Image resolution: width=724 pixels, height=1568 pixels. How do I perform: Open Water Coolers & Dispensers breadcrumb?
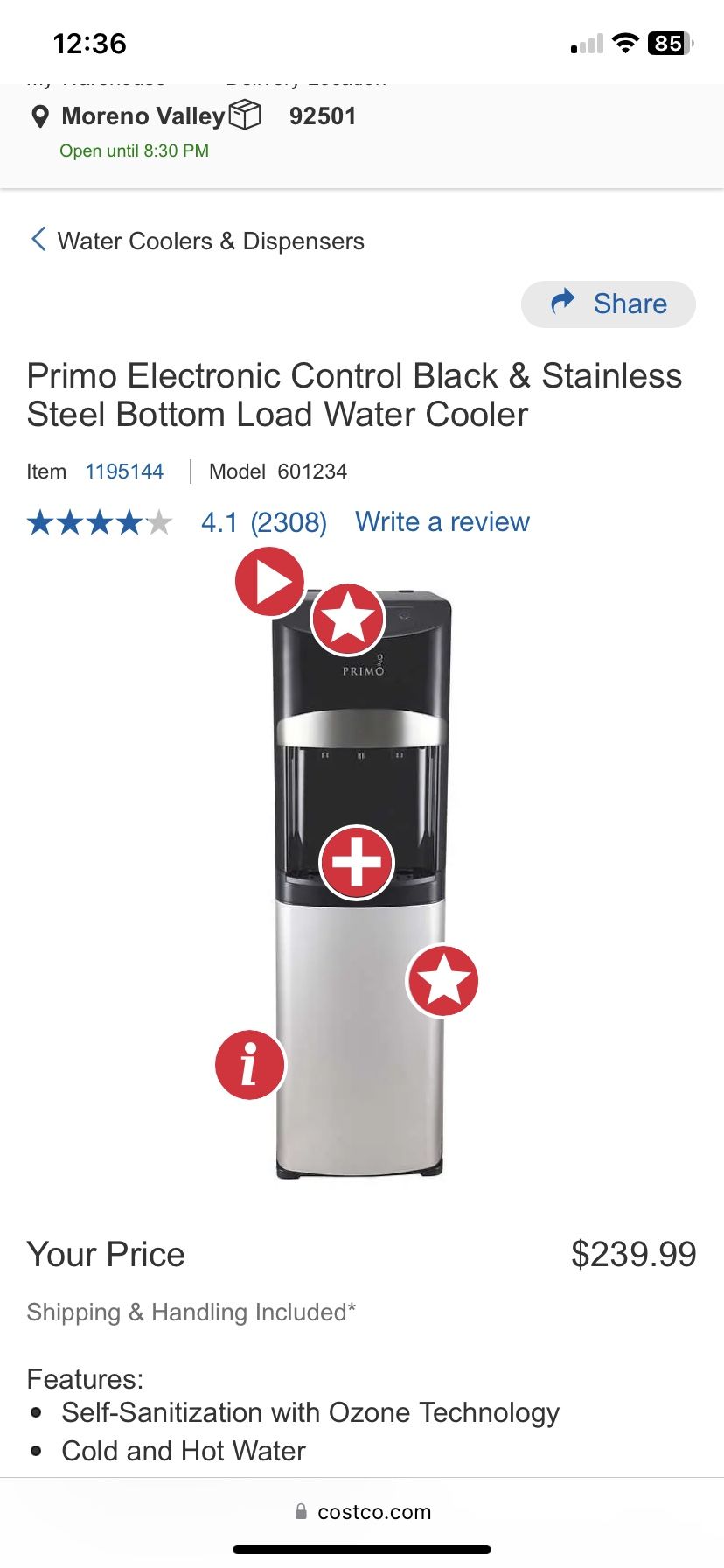(211, 241)
